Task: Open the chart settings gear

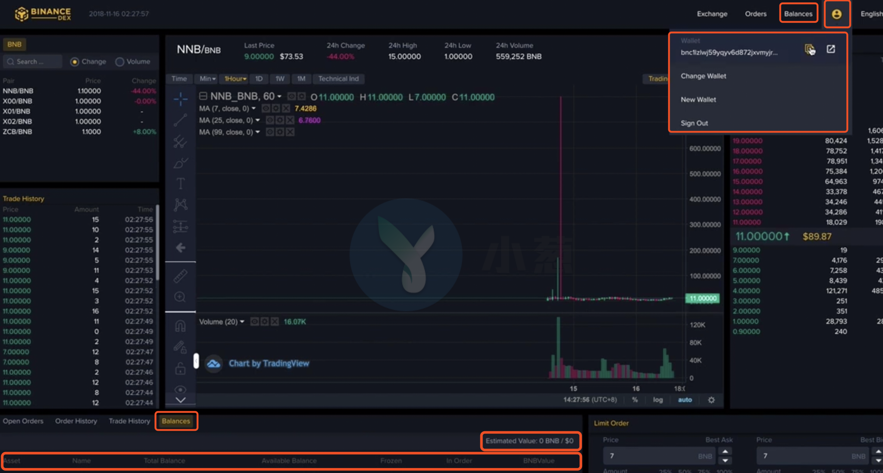Action: tap(711, 400)
